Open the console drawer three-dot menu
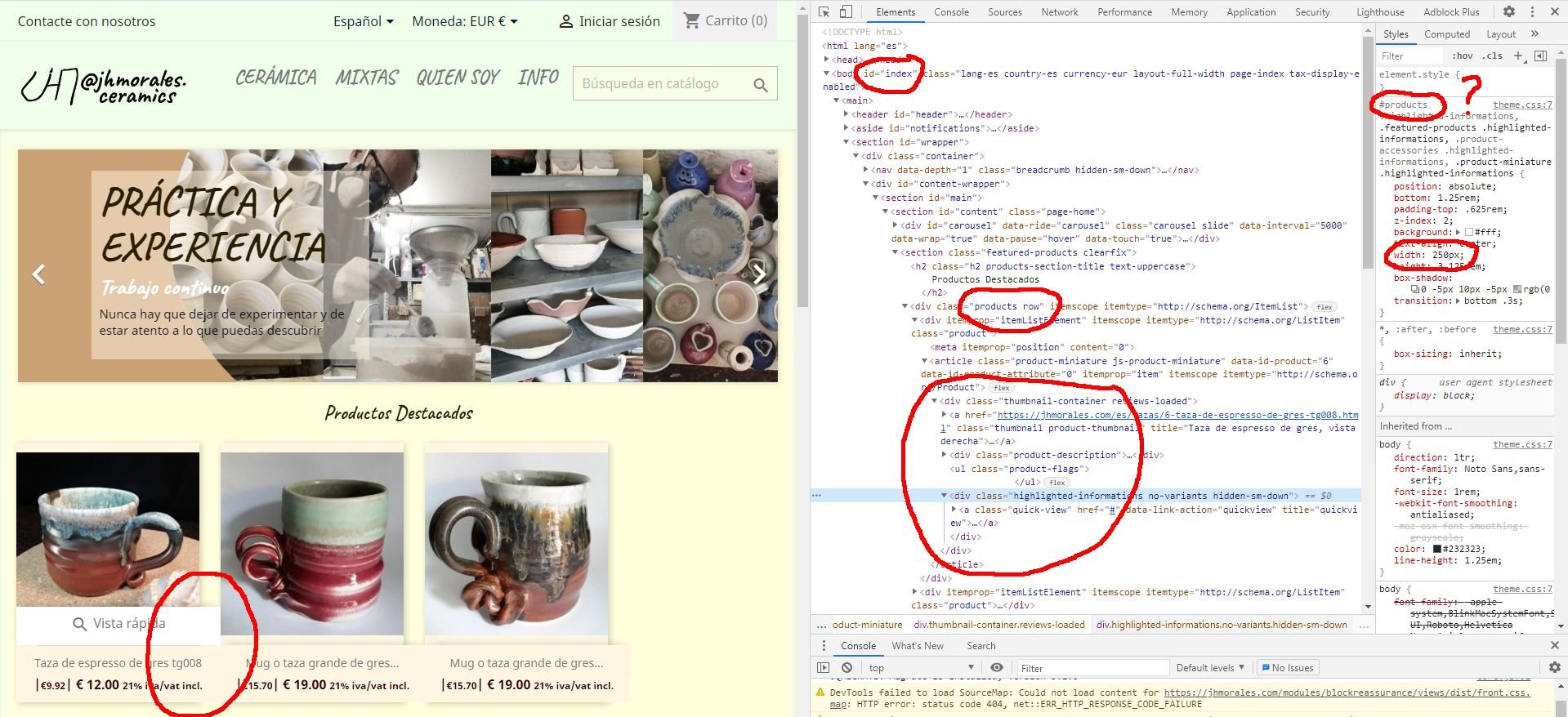 coord(824,646)
